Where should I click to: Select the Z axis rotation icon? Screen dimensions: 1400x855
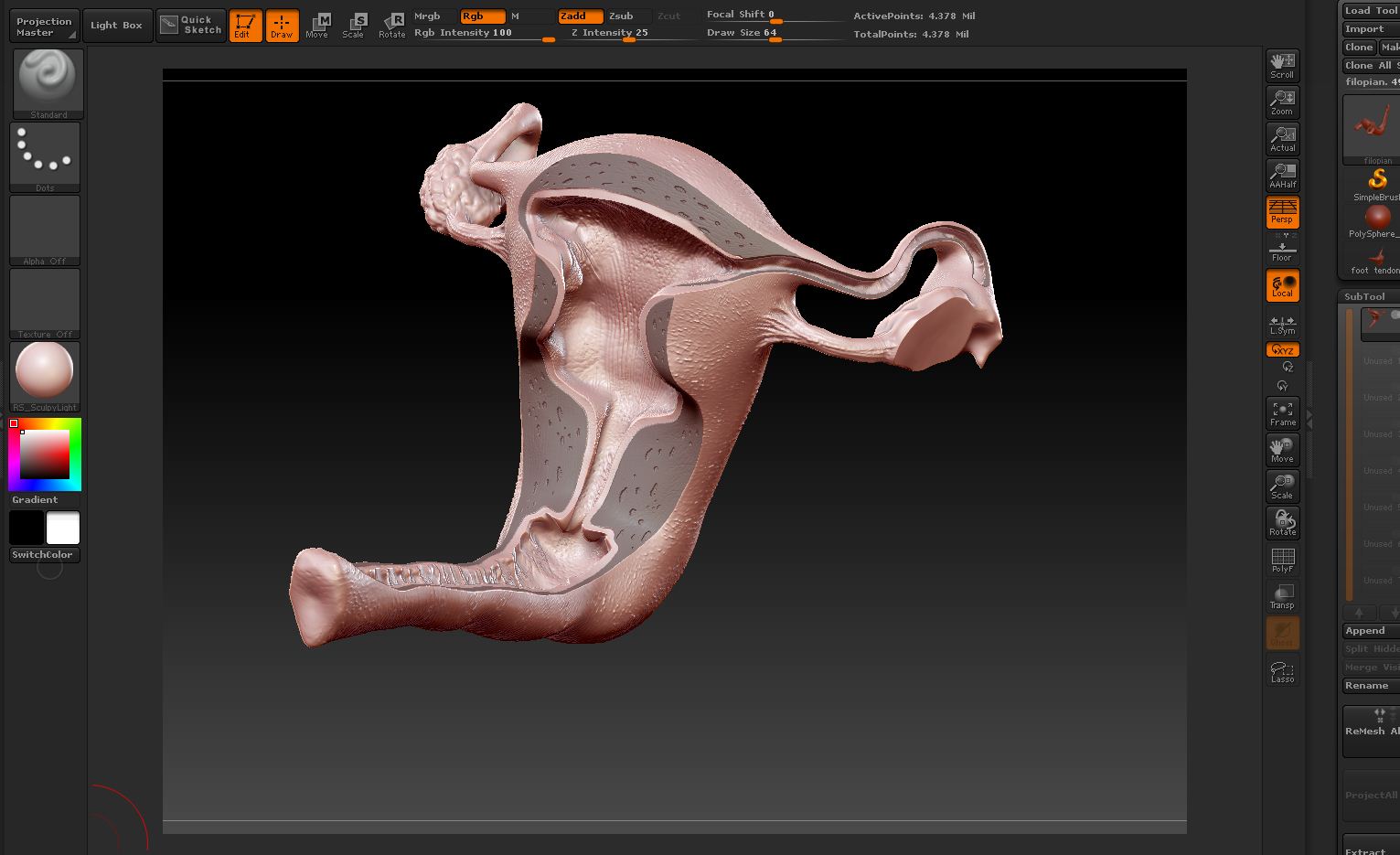[x=1288, y=367]
